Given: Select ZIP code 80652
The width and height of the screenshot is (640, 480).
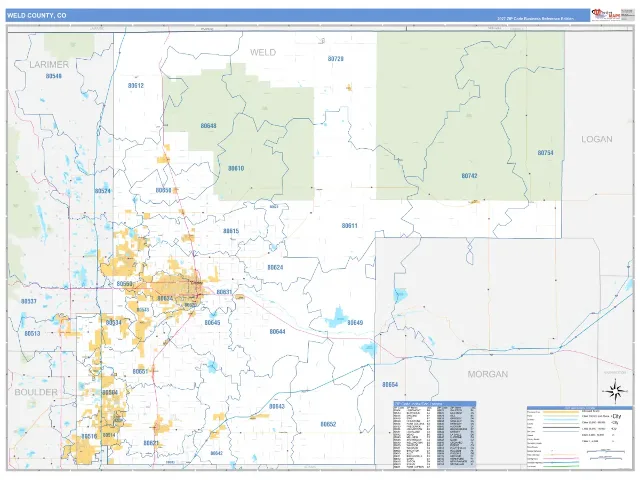Looking at the screenshot, I should tap(328, 424).
